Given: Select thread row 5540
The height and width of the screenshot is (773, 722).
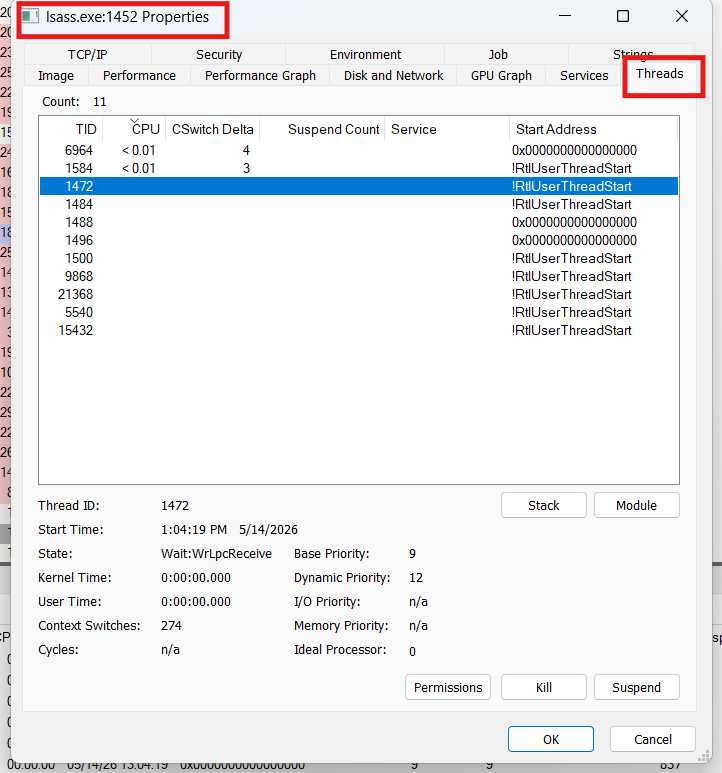Looking at the screenshot, I should pyautogui.click(x=359, y=313).
